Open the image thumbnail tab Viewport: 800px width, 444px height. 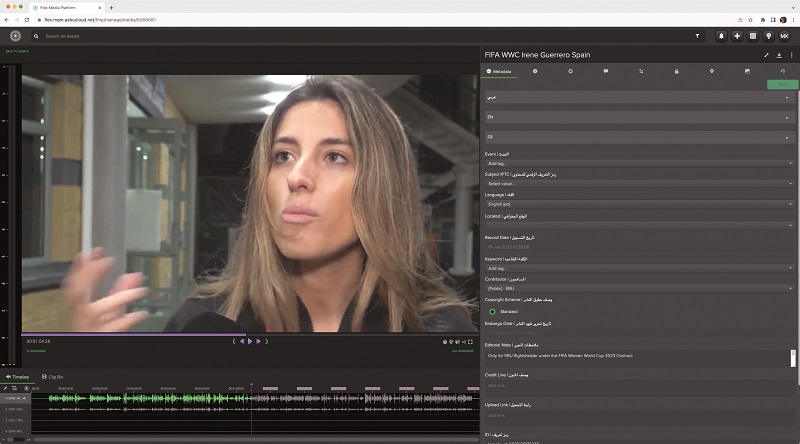point(747,71)
